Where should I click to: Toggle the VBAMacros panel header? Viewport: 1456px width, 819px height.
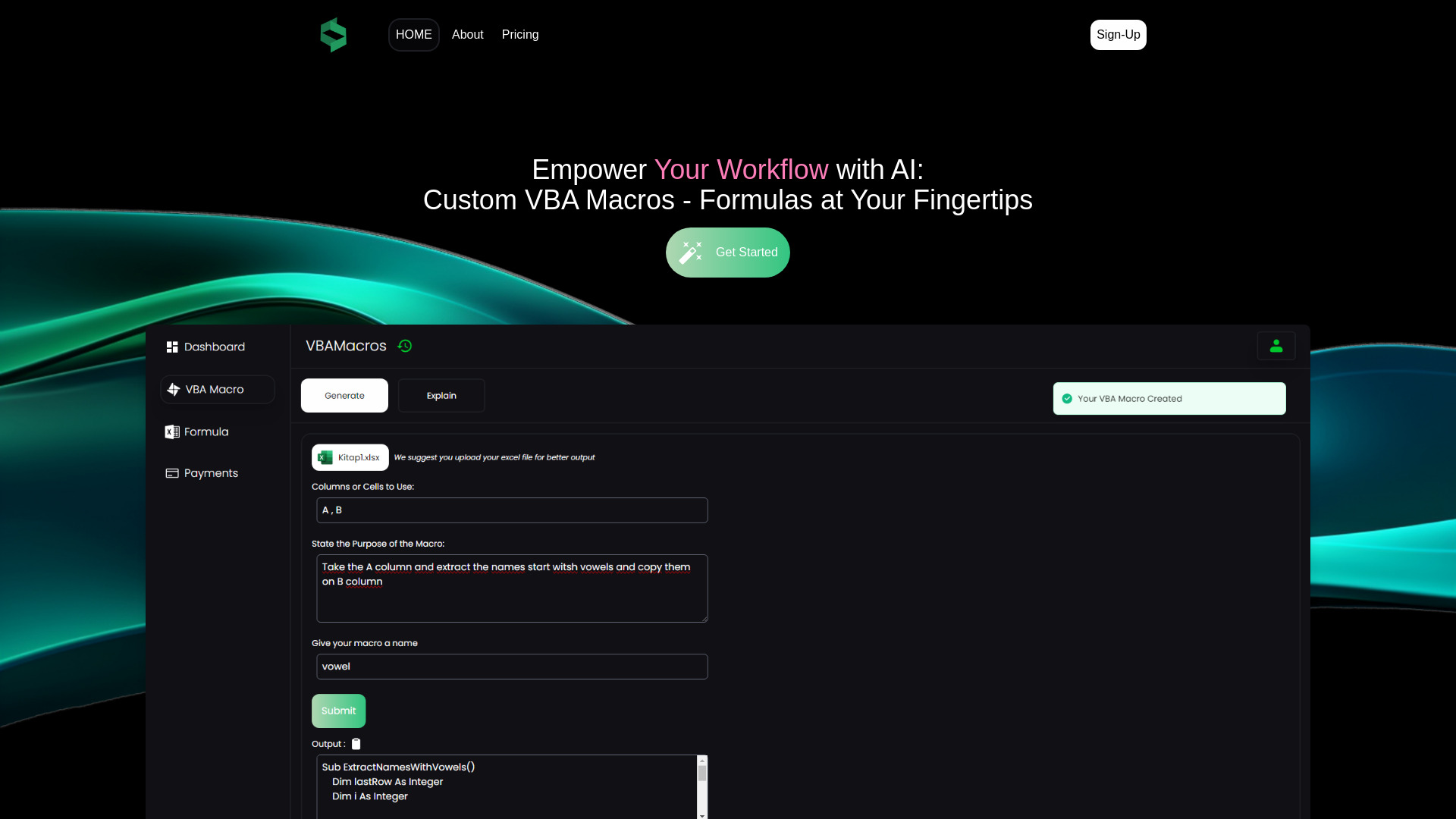(346, 346)
